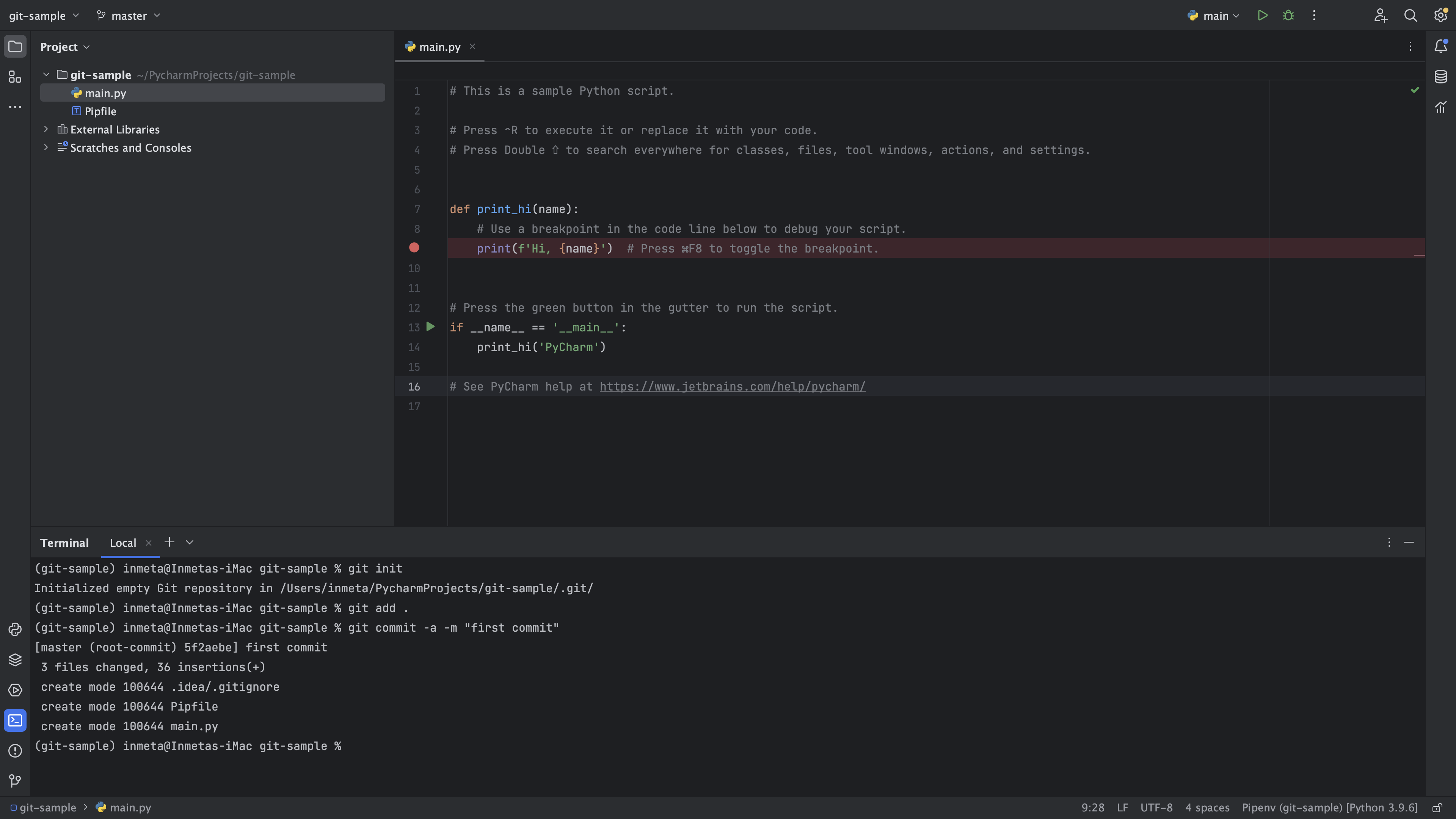Collapse the Terminal tool window toggle
Viewport: 1456px width, 819px height.
pyautogui.click(x=1409, y=542)
